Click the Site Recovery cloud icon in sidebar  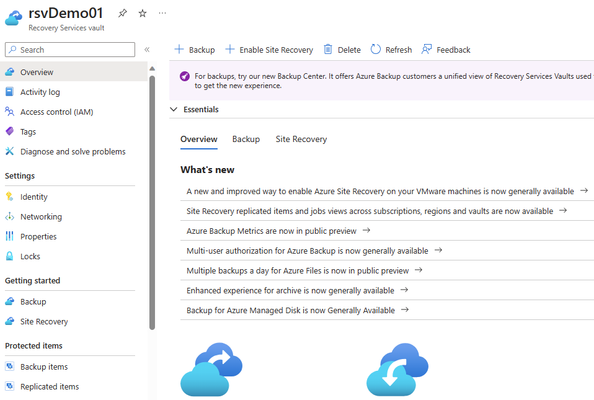9,321
